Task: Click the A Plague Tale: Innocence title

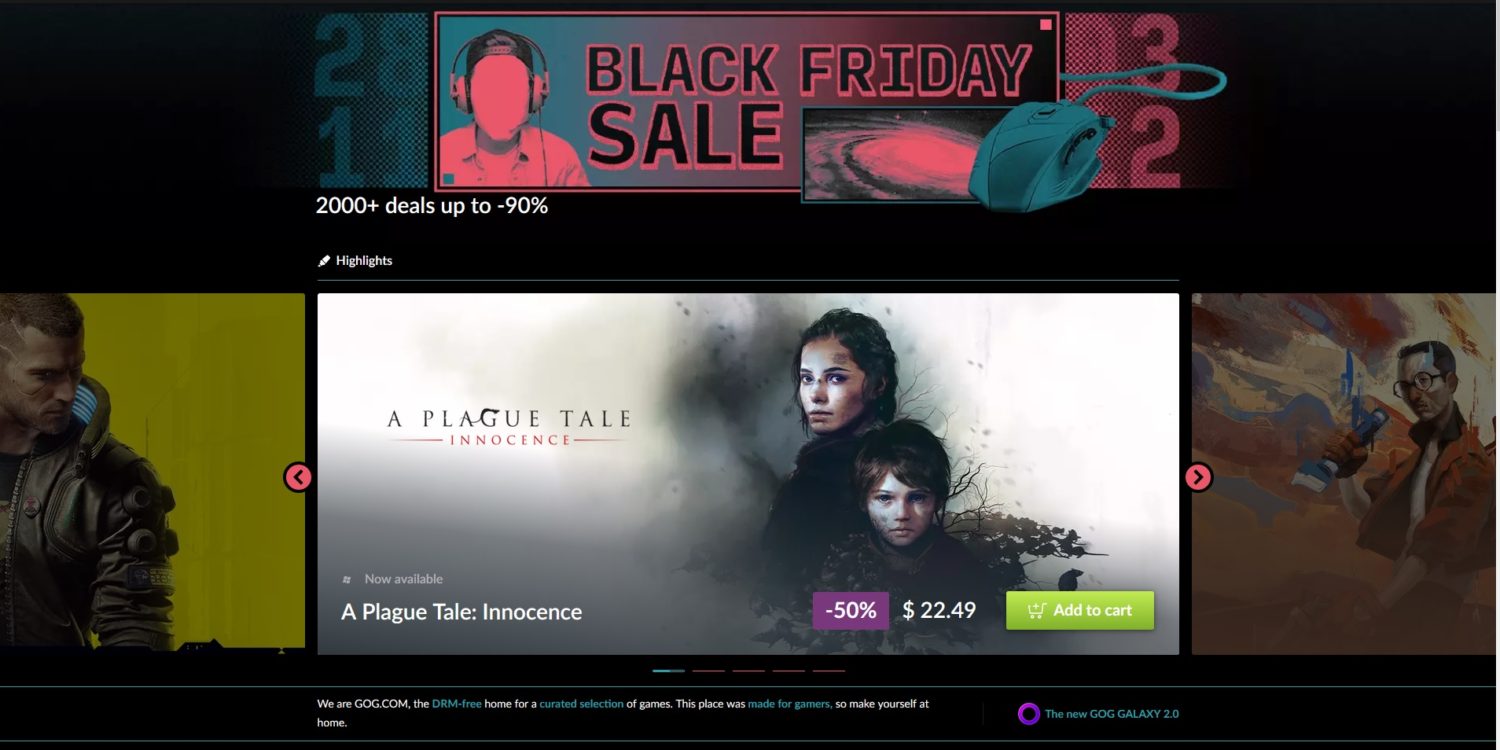Action: (x=461, y=611)
